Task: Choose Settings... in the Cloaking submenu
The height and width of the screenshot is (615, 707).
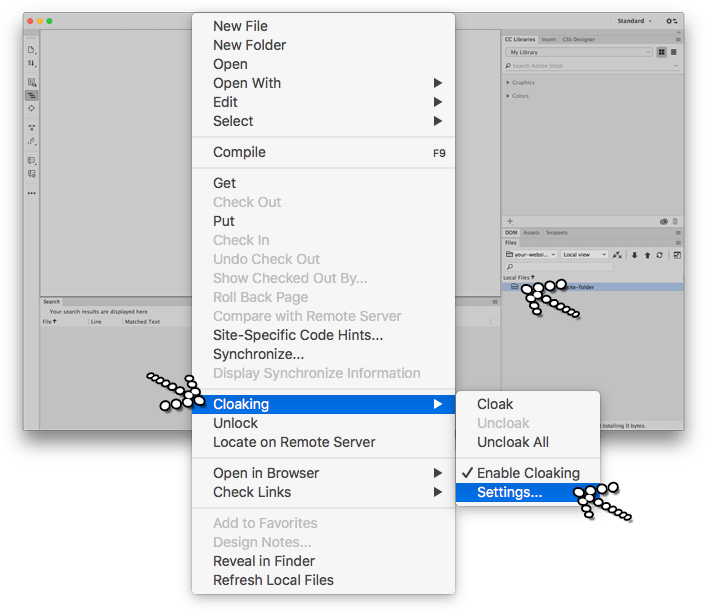Action: [528, 492]
